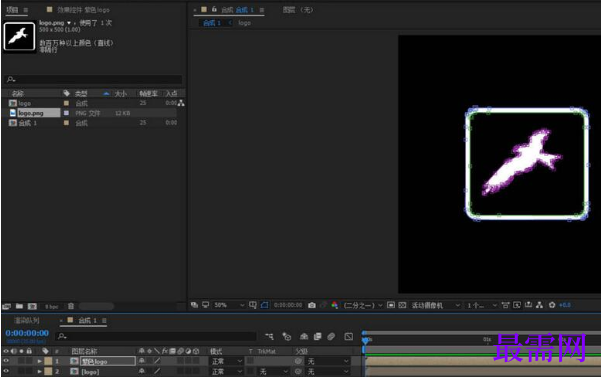
Task: Toggle the transparency grid icon
Action: pyautogui.click(x=402, y=305)
